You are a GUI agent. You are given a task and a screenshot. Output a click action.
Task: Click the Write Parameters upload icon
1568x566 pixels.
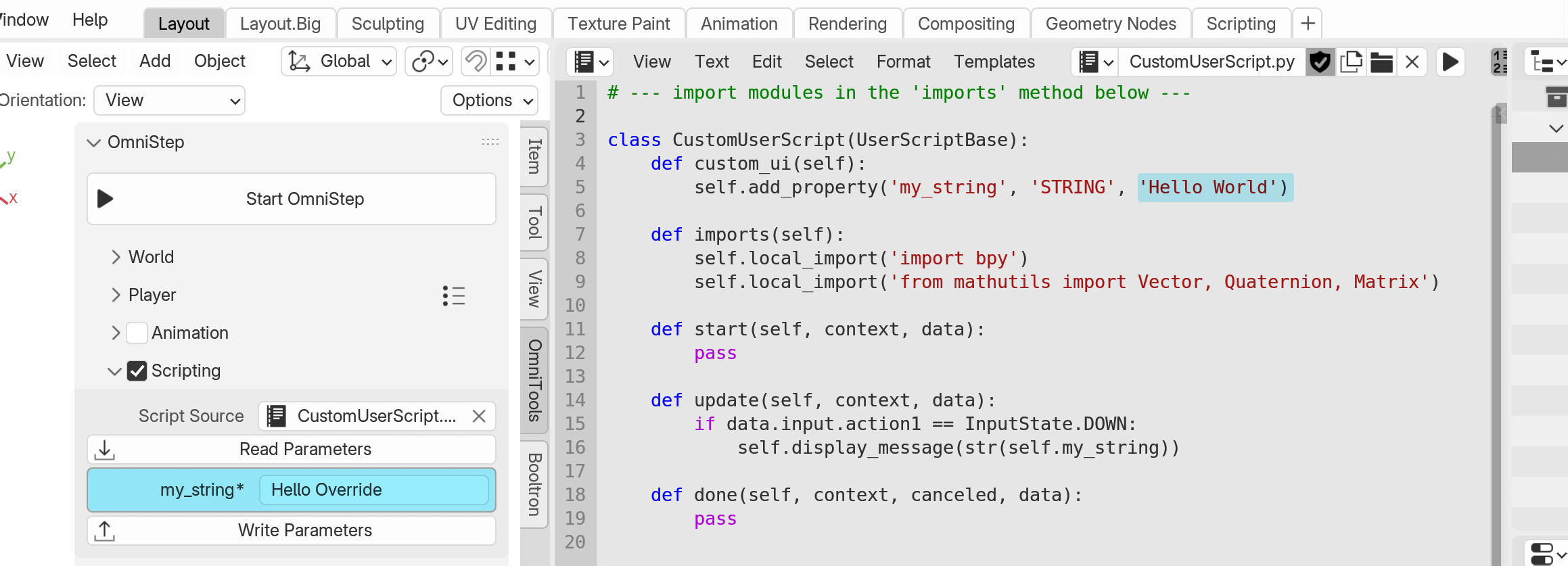click(x=105, y=531)
